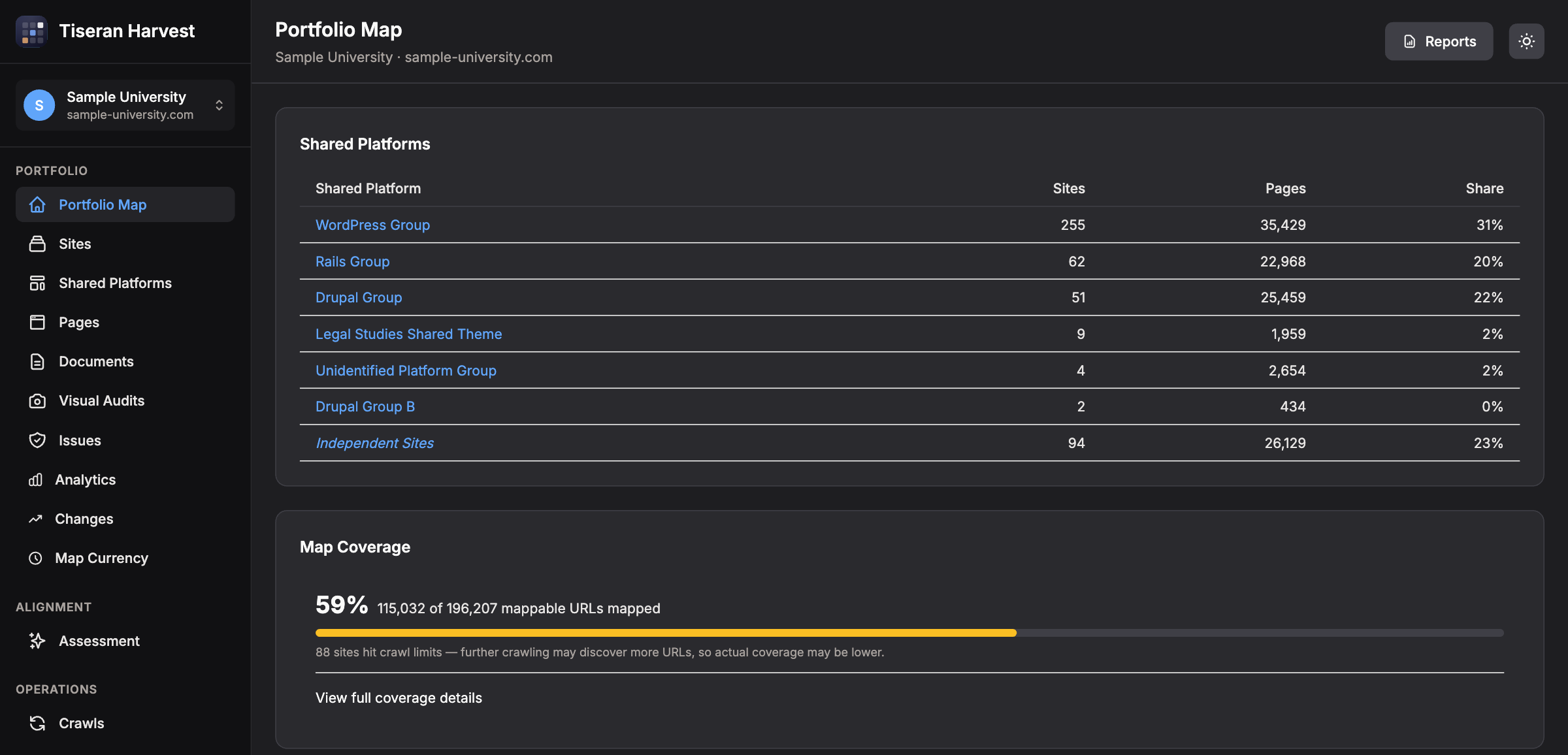This screenshot has width=1568, height=755.
Task: Open Legal Studies Shared Theme link
Action: coord(408,334)
